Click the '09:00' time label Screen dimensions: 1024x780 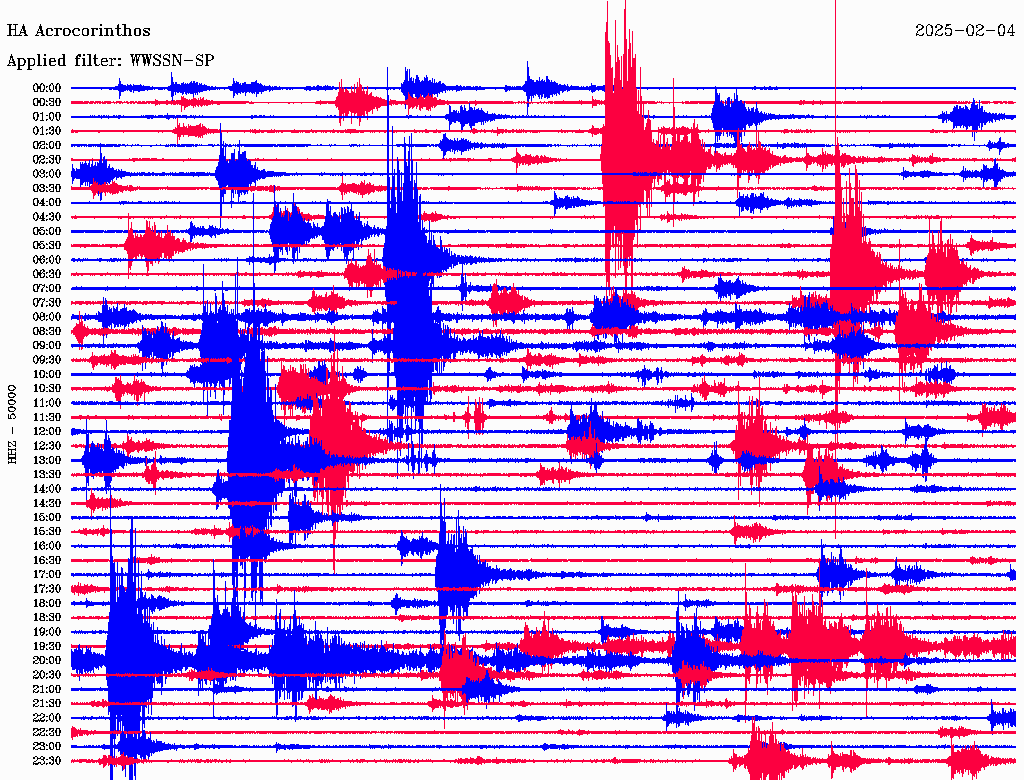coord(46,346)
